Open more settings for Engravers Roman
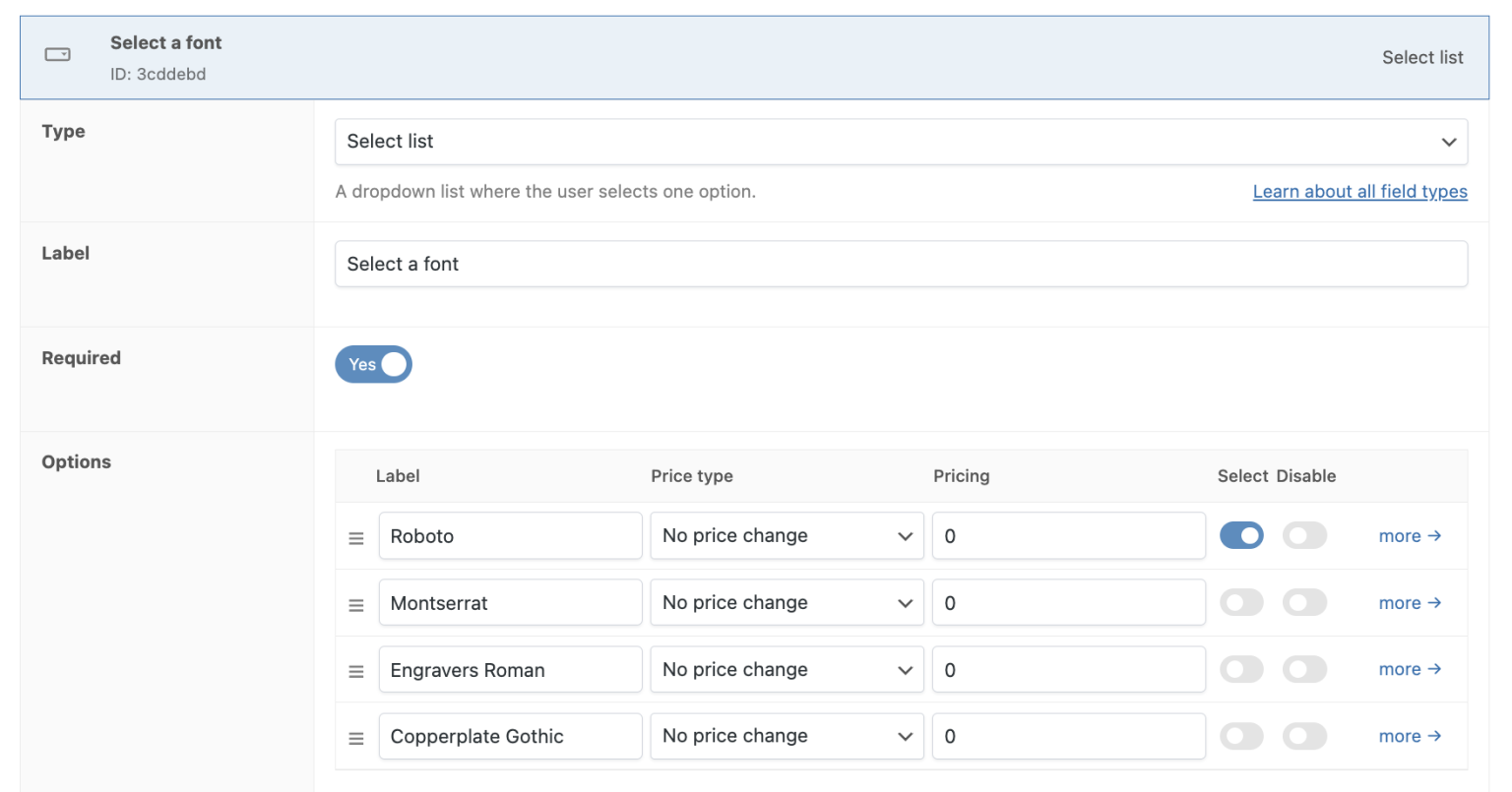The width and height of the screenshot is (1512, 792). [x=1410, y=670]
